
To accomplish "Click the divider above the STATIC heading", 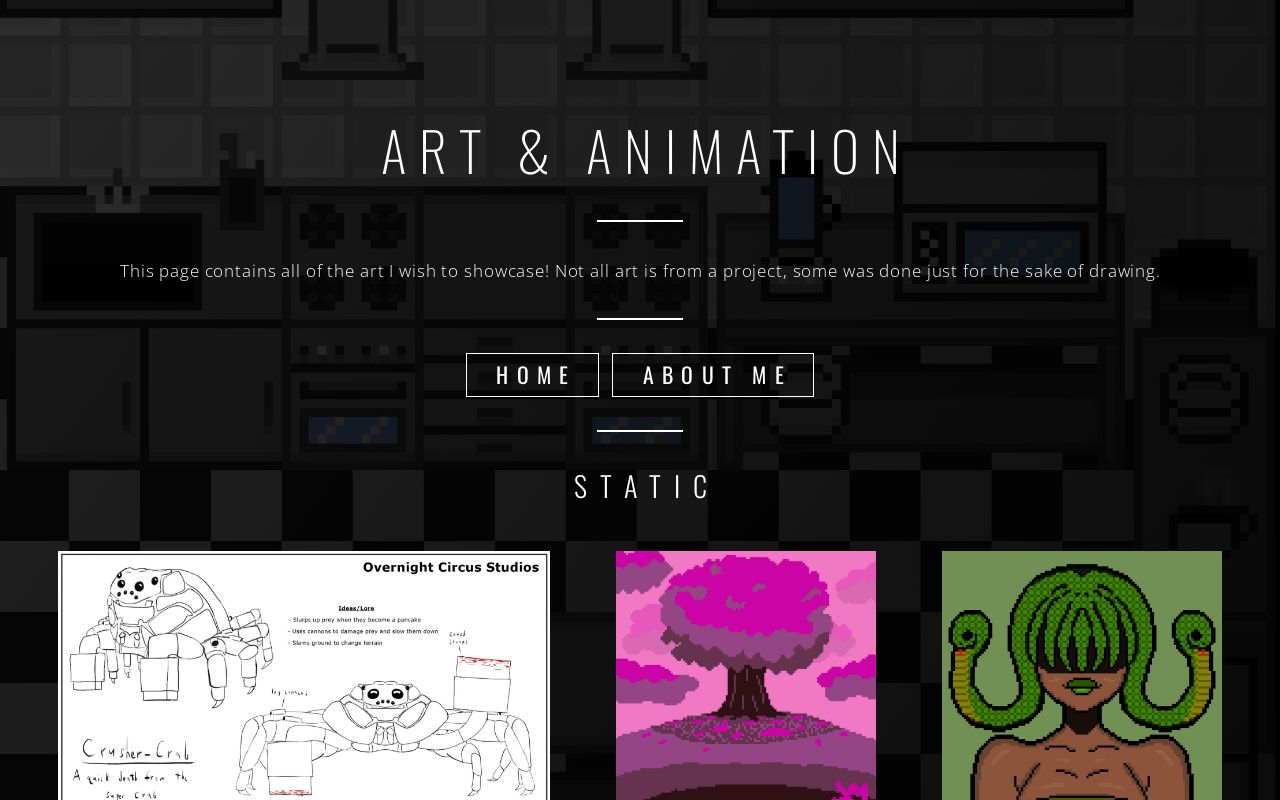I will click(x=640, y=430).
